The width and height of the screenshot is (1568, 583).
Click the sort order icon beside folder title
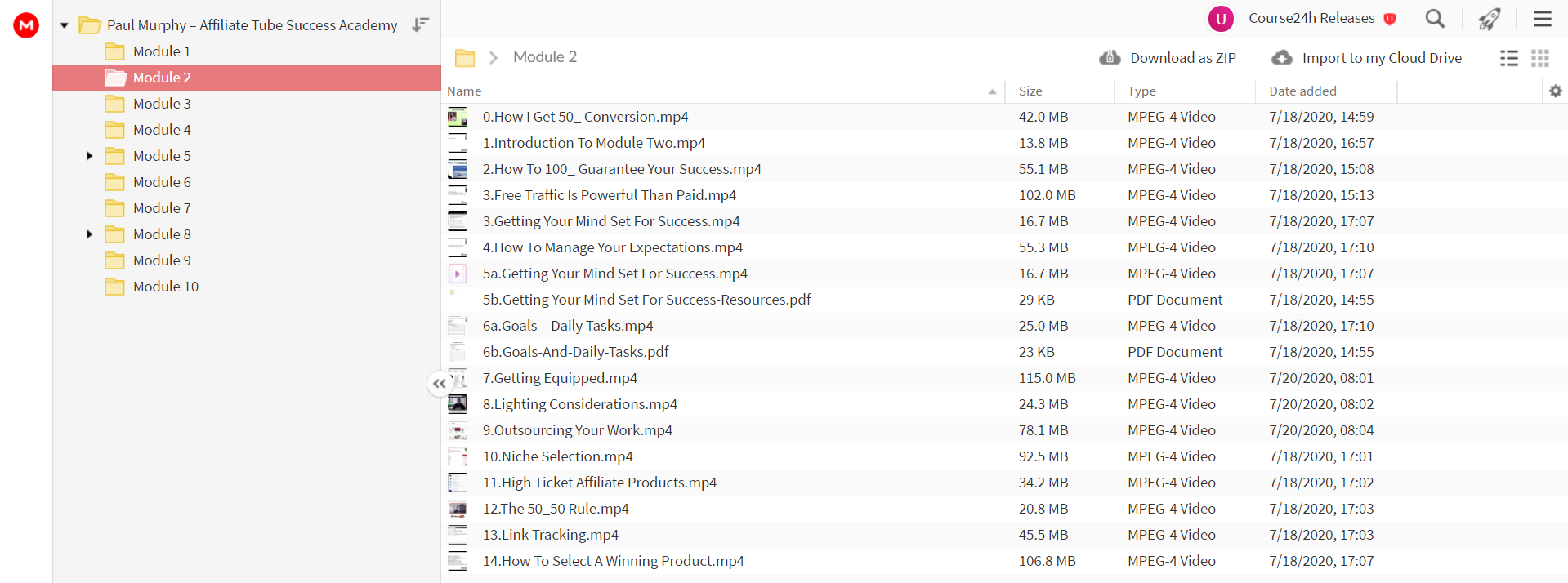pyautogui.click(x=420, y=24)
